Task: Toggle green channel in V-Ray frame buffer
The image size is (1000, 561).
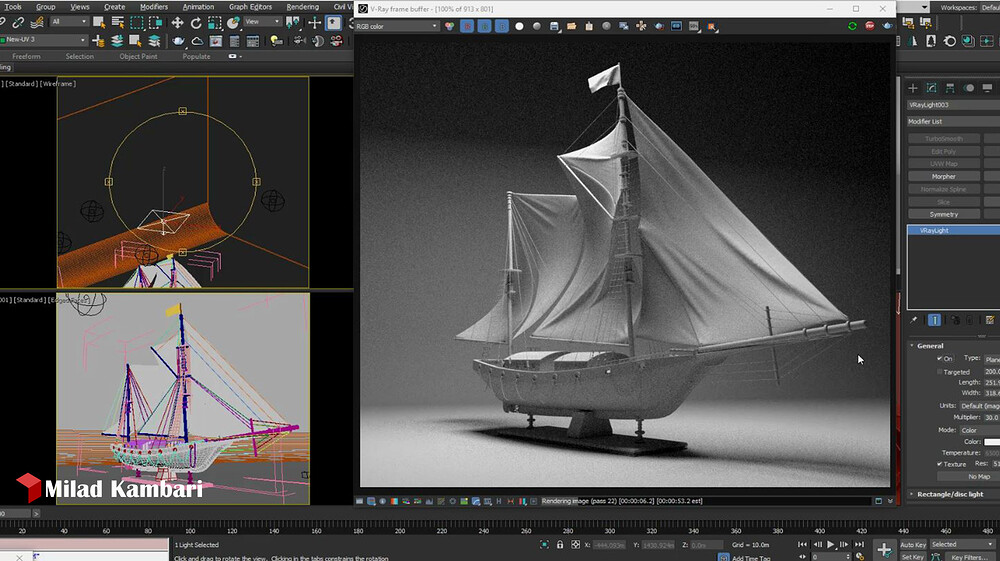Action: [x=485, y=26]
